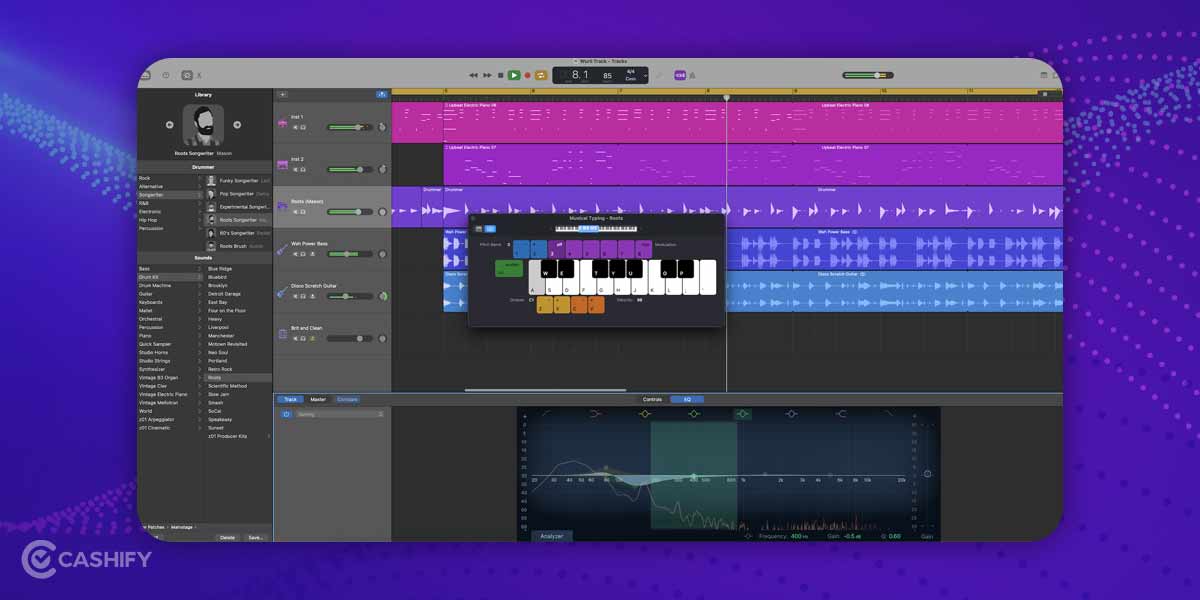Click the input icon on the Wah Power Bass track
Screen dimensions: 1200x600
point(312,254)
